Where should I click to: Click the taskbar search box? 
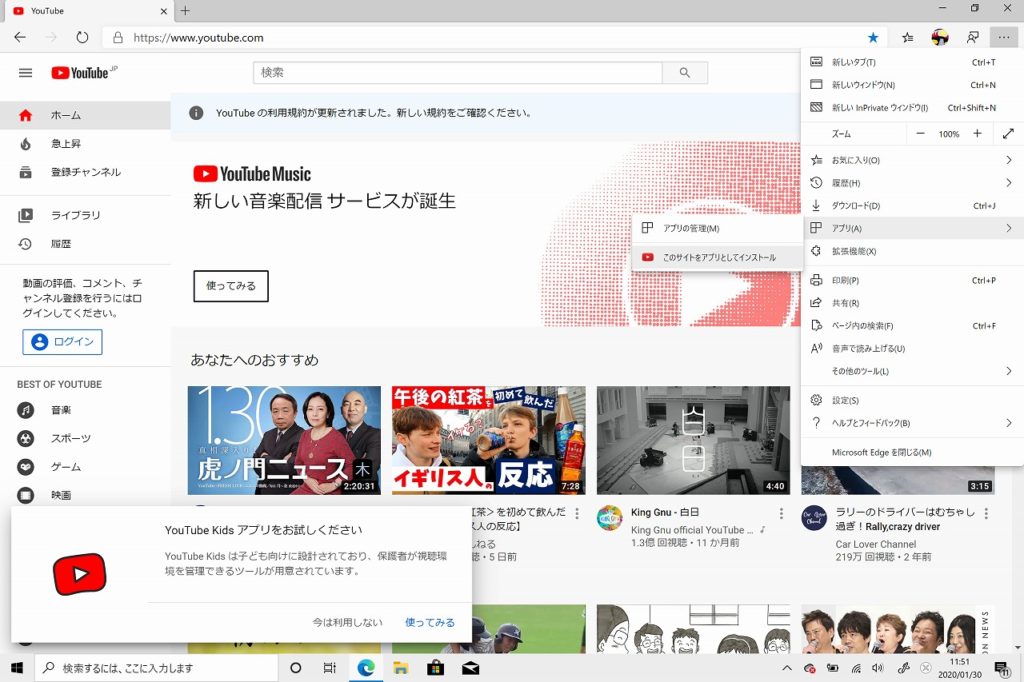coord(156,668)
